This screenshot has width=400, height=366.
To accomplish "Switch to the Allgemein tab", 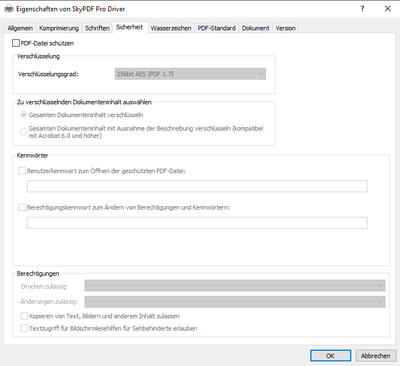I will pos(20,28).
